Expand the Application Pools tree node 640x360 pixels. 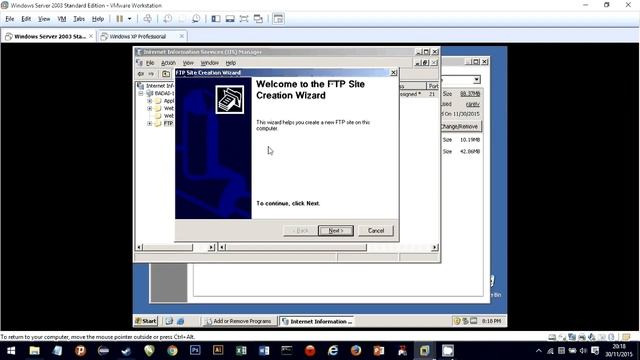click(x=149, y=101)
